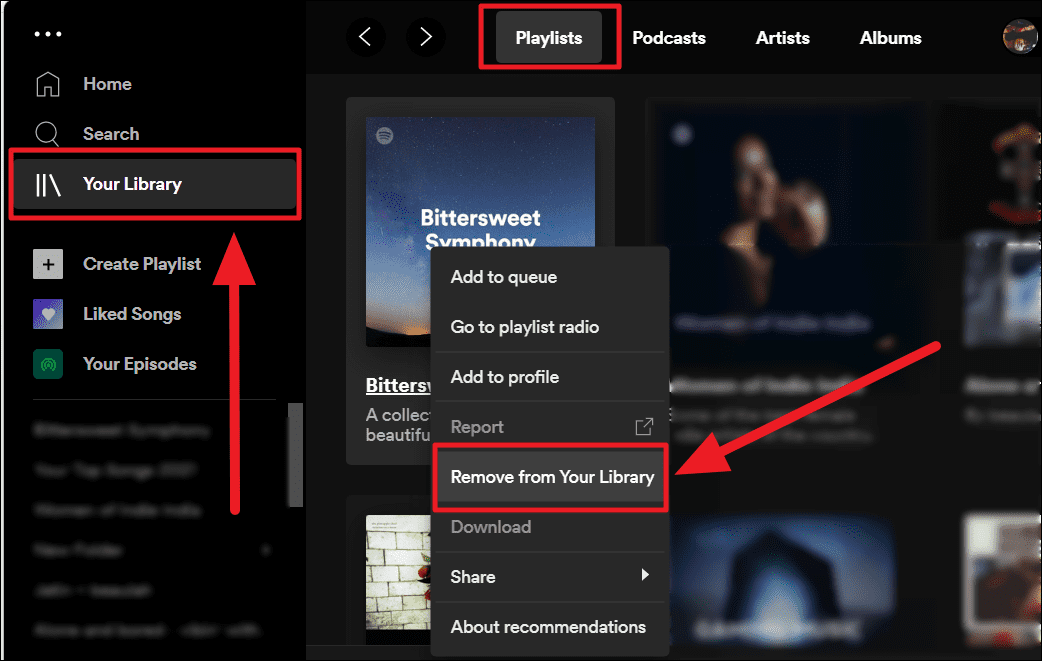The height and width of the screenshot is (661, 1042).
Task: Click the Your Episodes green icon
Action: (x=48, y=364)
